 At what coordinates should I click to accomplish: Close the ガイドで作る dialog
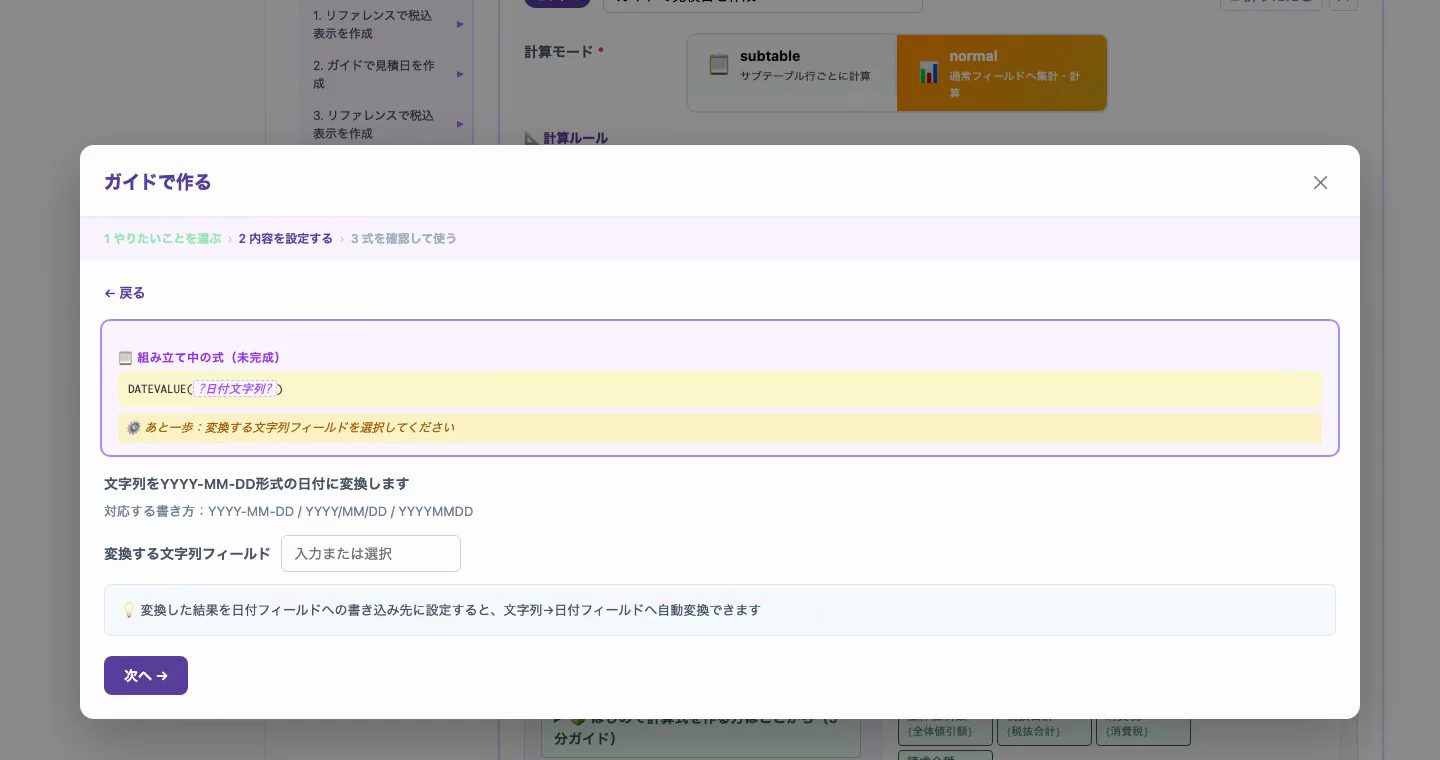click(1320, 182)
